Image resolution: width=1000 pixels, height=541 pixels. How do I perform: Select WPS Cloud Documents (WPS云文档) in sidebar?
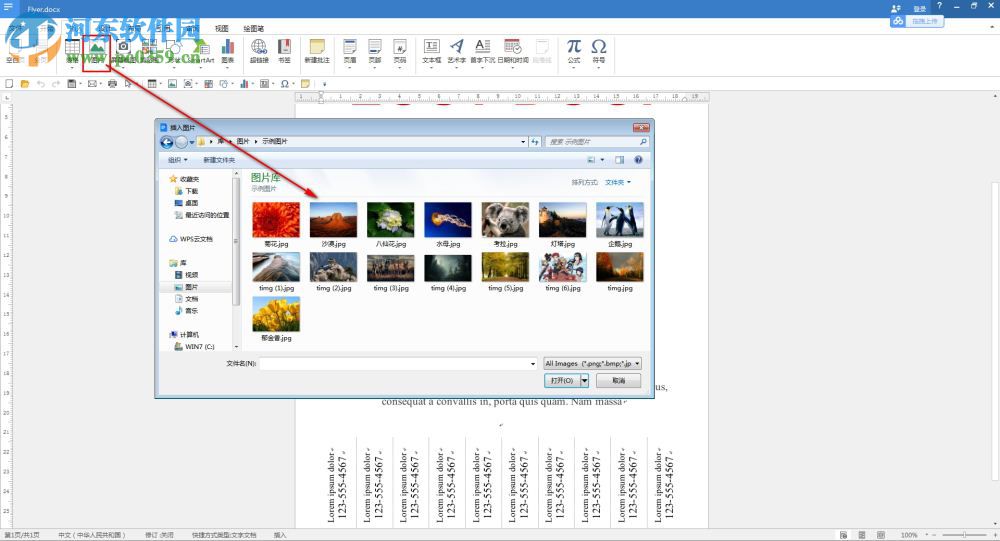(191, 239)
